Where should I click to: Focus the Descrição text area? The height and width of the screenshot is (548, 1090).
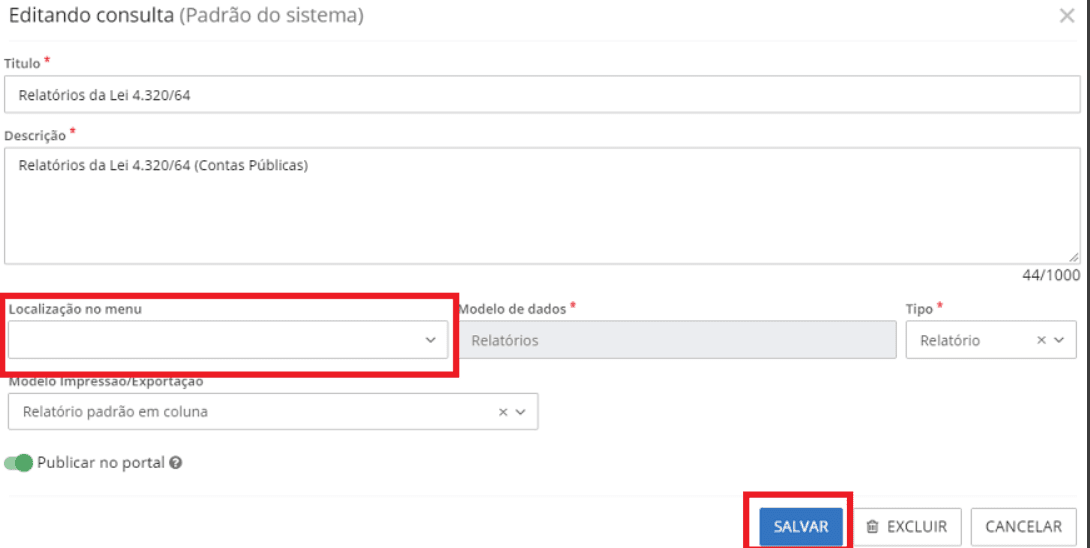point(541,205)
